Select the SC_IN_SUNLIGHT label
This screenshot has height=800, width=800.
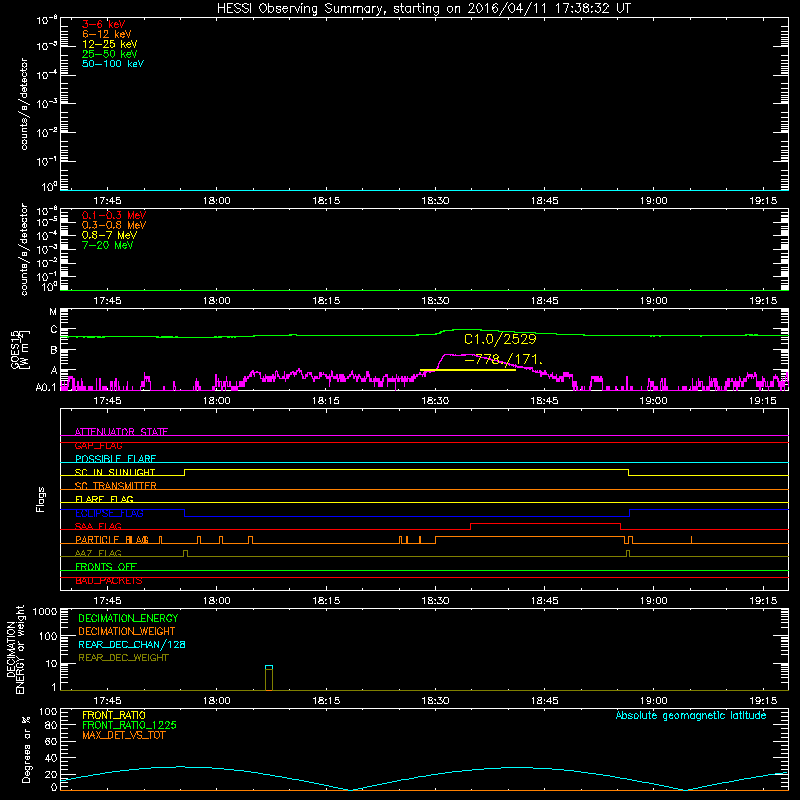(115, 472)
